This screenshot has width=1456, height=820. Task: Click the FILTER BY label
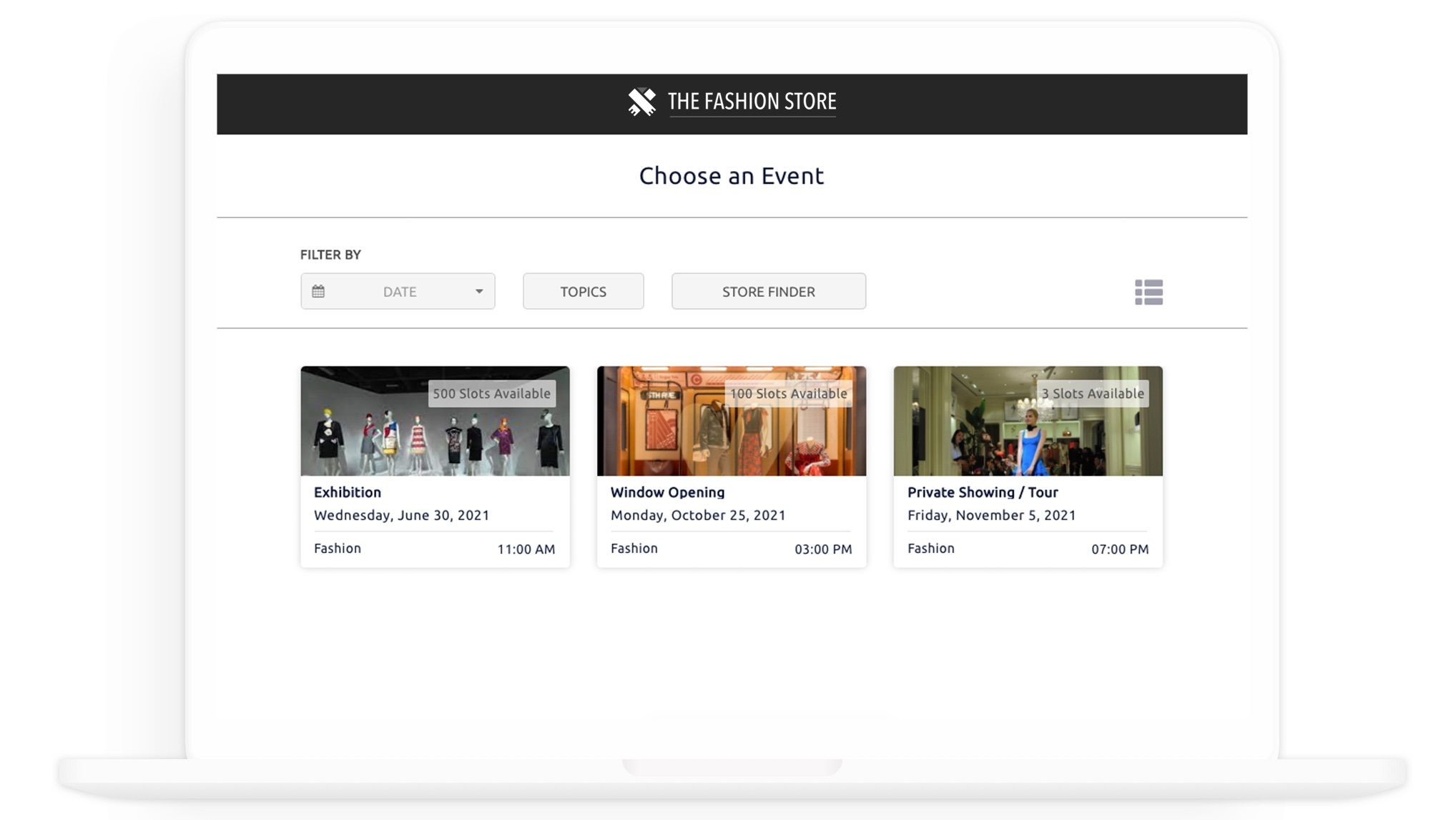coord(330,255)
